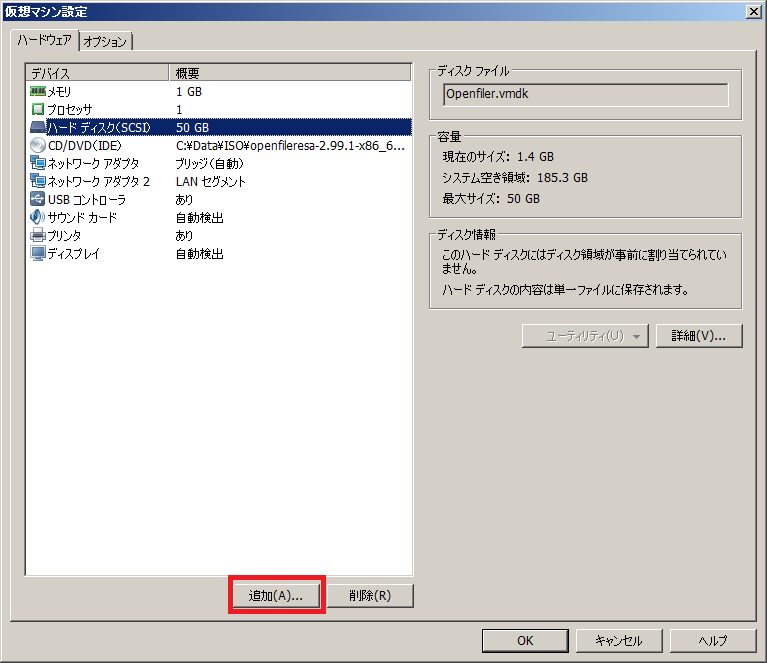Click the openfileresa ISO path summary
This screenshot has height=663, width=767.
click(x=290, y=145)
